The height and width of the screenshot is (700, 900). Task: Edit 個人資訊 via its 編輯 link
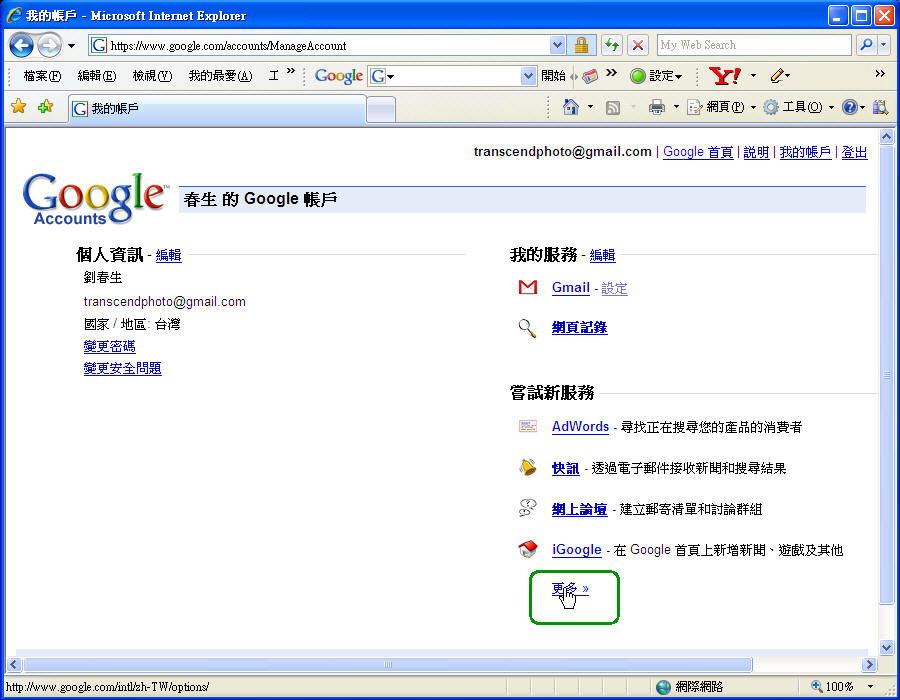tap(168, 255)
